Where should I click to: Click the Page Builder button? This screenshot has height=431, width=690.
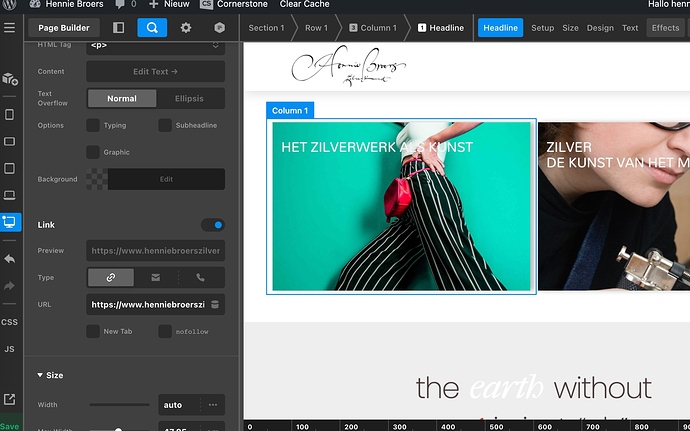64,28
